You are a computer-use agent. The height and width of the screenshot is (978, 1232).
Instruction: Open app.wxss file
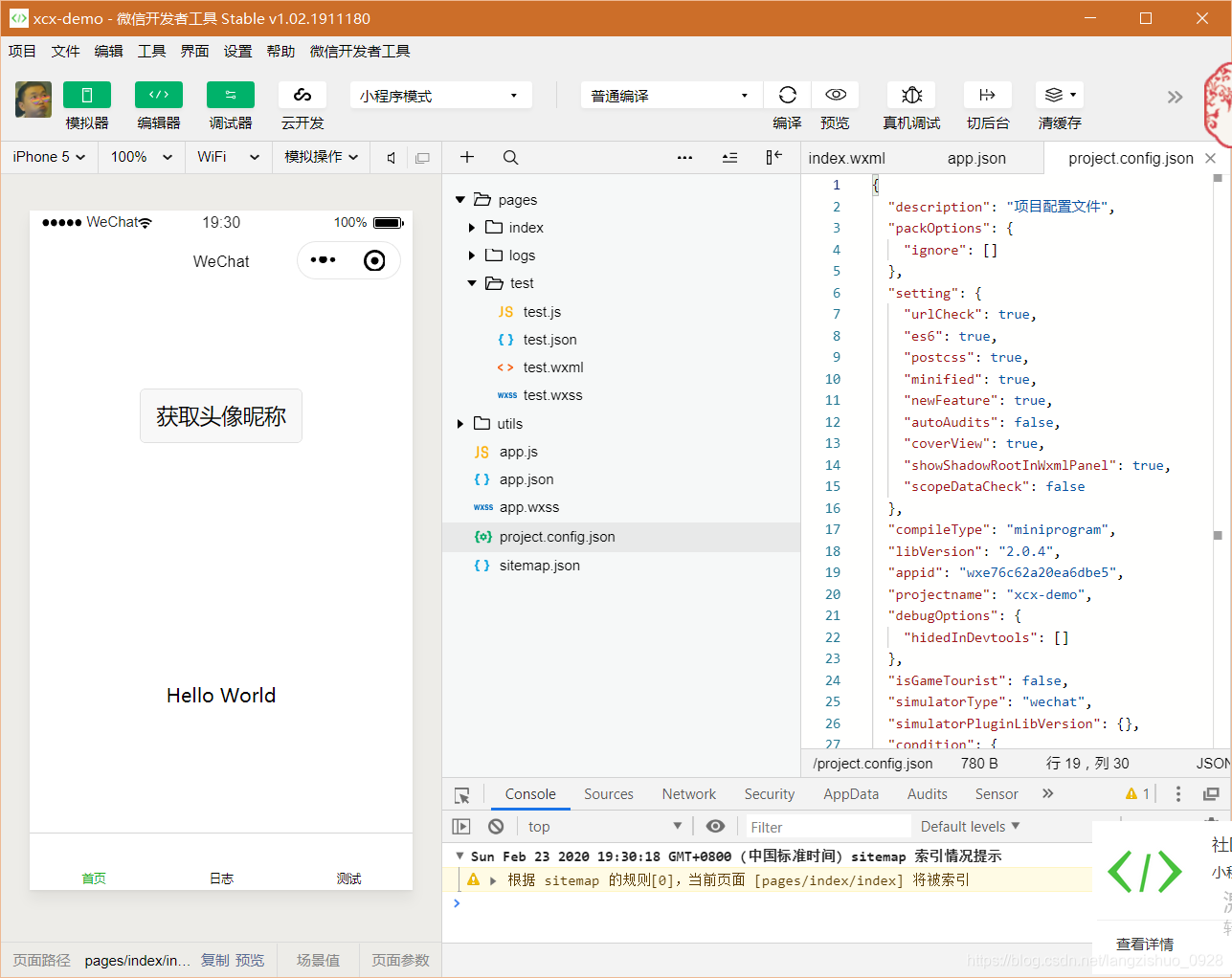(529, 507)
